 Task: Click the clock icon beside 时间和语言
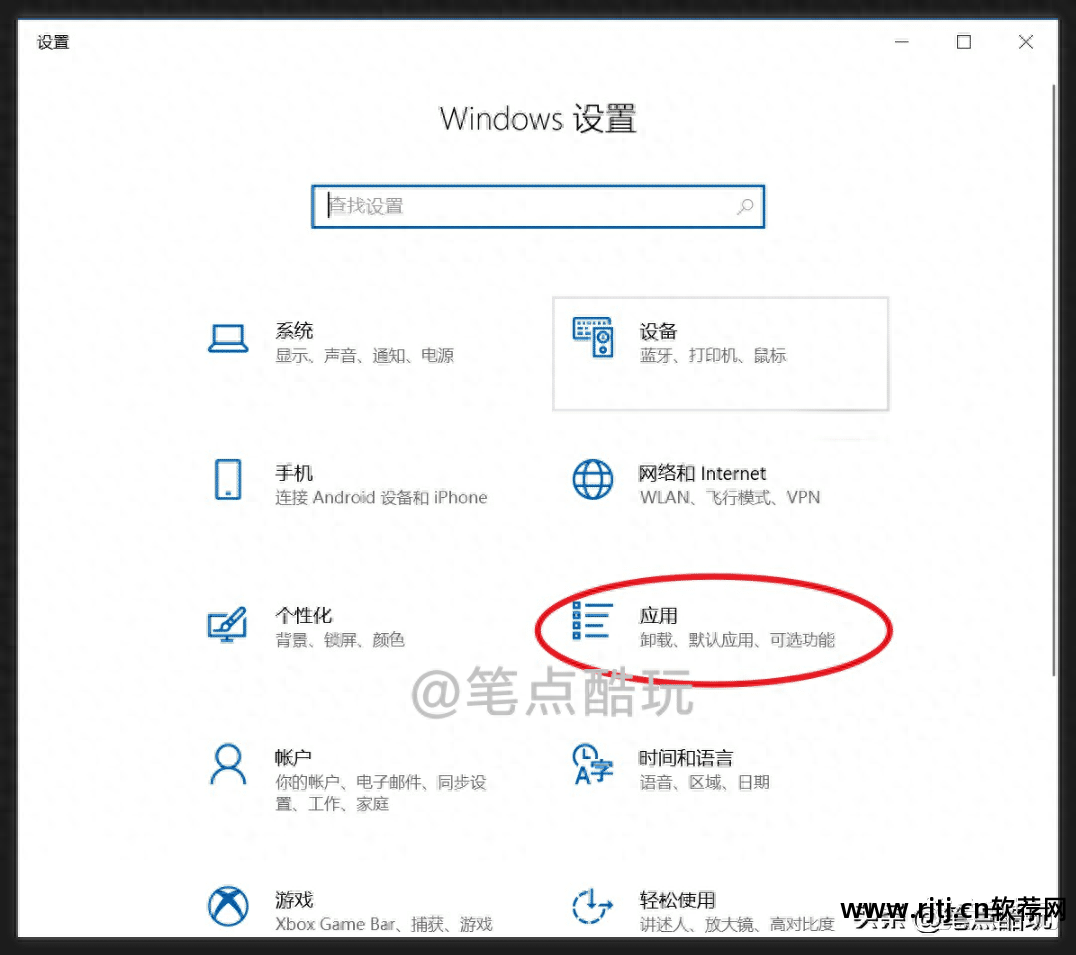click(592, 765)
